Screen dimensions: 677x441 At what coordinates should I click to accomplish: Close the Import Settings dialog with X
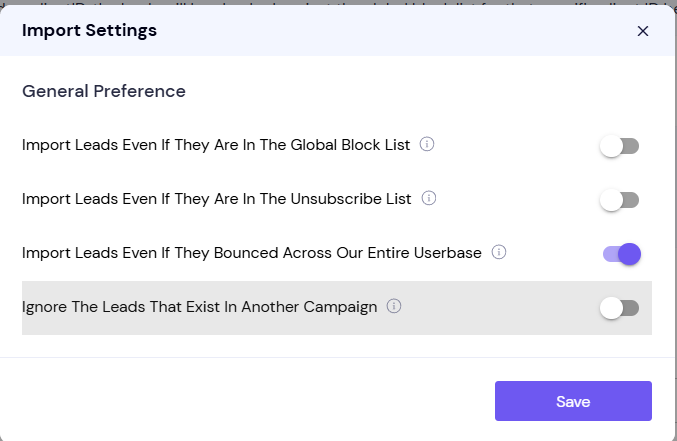642,31
